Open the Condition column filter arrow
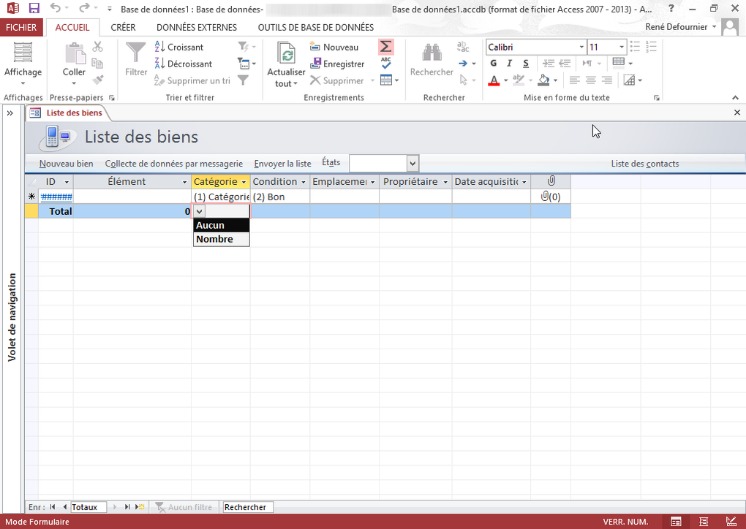The height and width of the screenshot is (529, 746). click(x=303, y=182)
